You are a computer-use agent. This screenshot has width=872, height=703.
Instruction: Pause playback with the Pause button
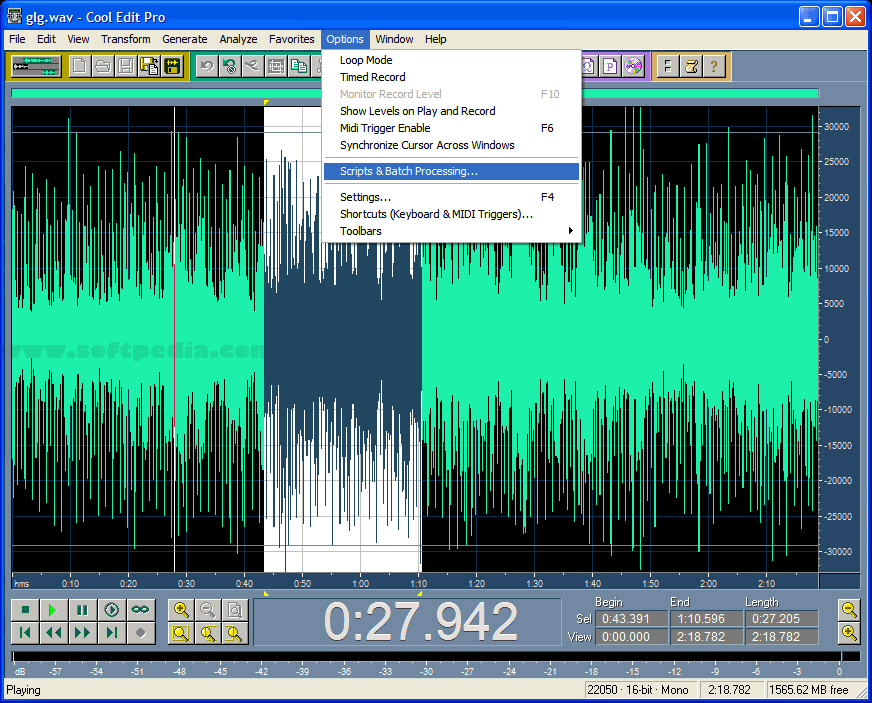click(83, 610)
